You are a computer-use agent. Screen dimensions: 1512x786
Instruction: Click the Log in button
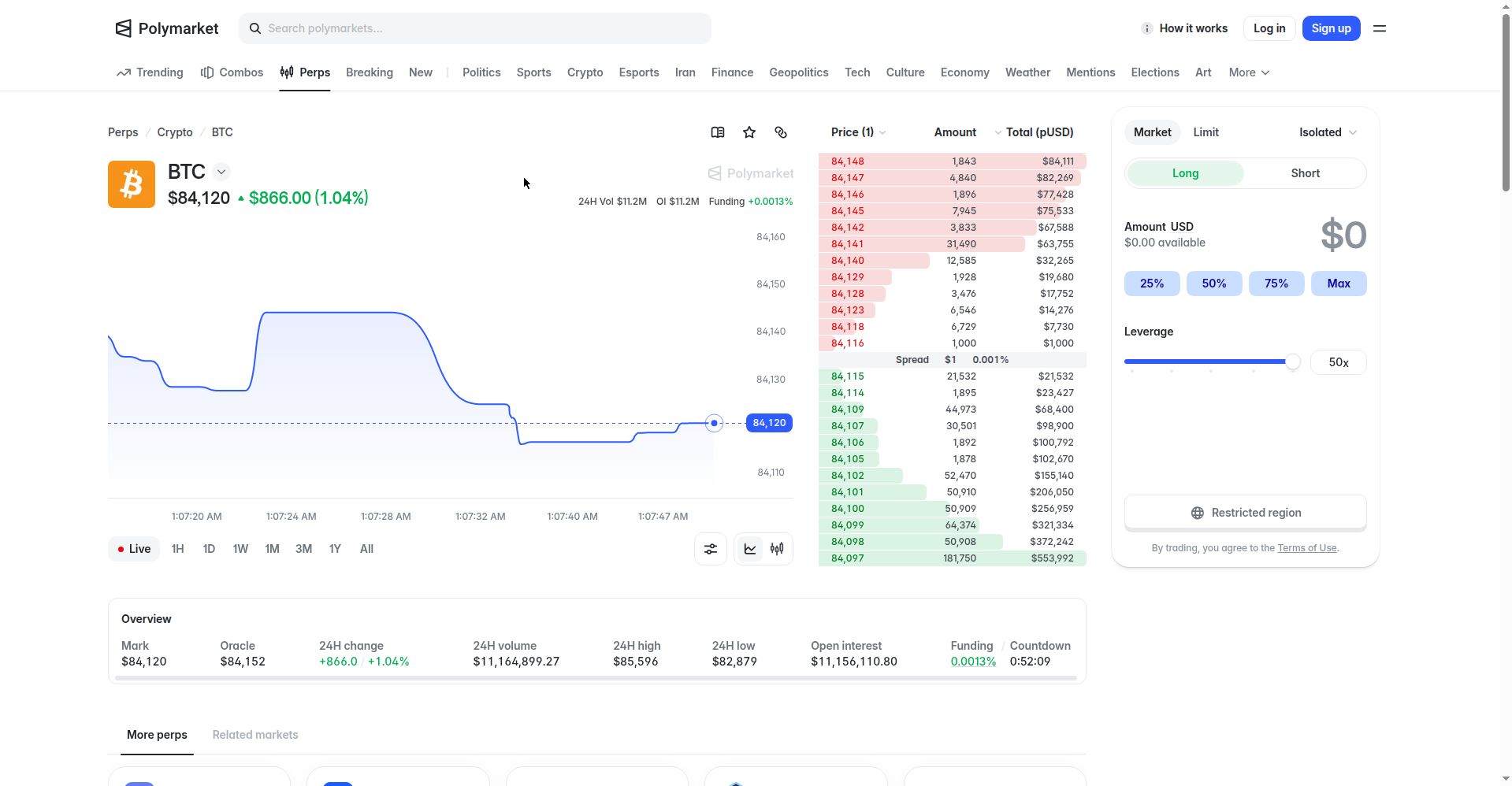coord(1269,28)
